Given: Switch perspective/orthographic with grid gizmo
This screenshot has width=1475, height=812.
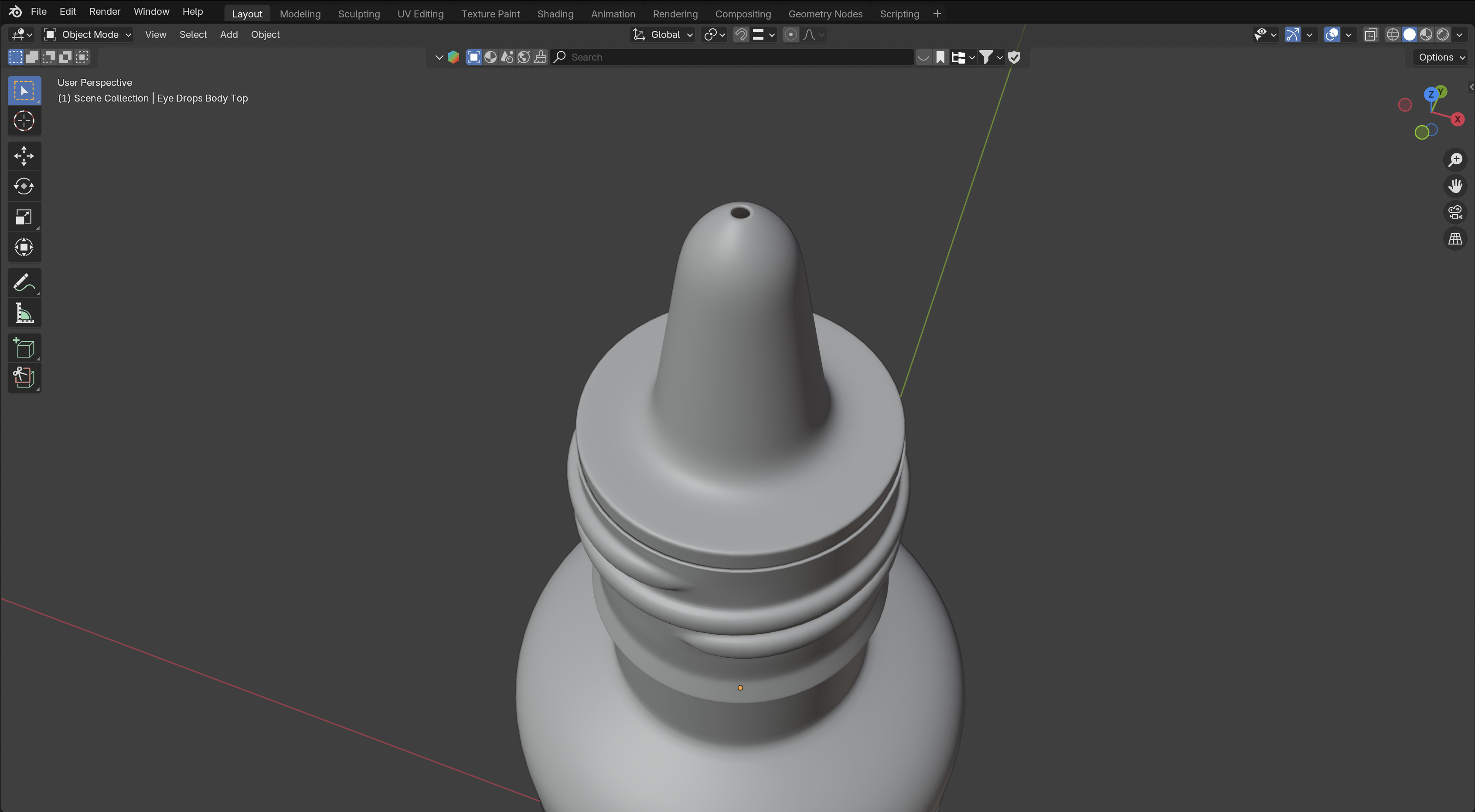Looking at the screenshot, I should coord(1455,238).
